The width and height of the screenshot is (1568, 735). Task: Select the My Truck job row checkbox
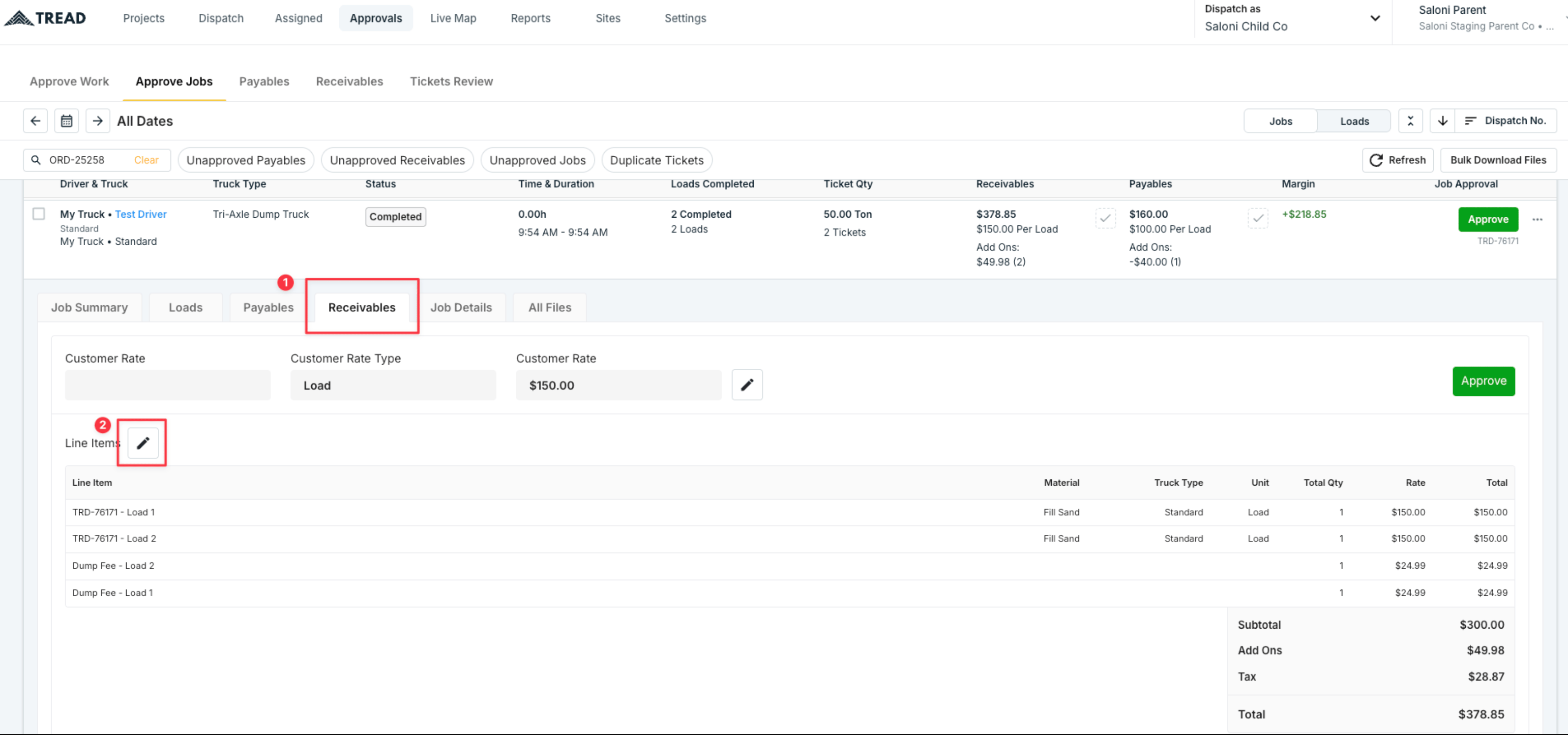pos(39,214)
